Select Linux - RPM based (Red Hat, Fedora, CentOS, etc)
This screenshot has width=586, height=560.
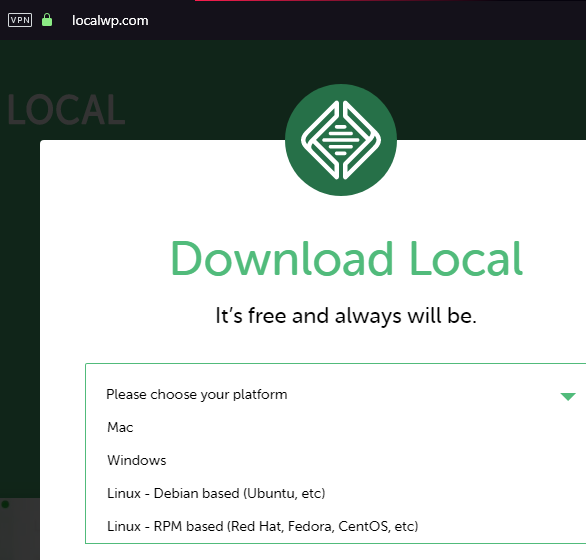click(262, 526)
